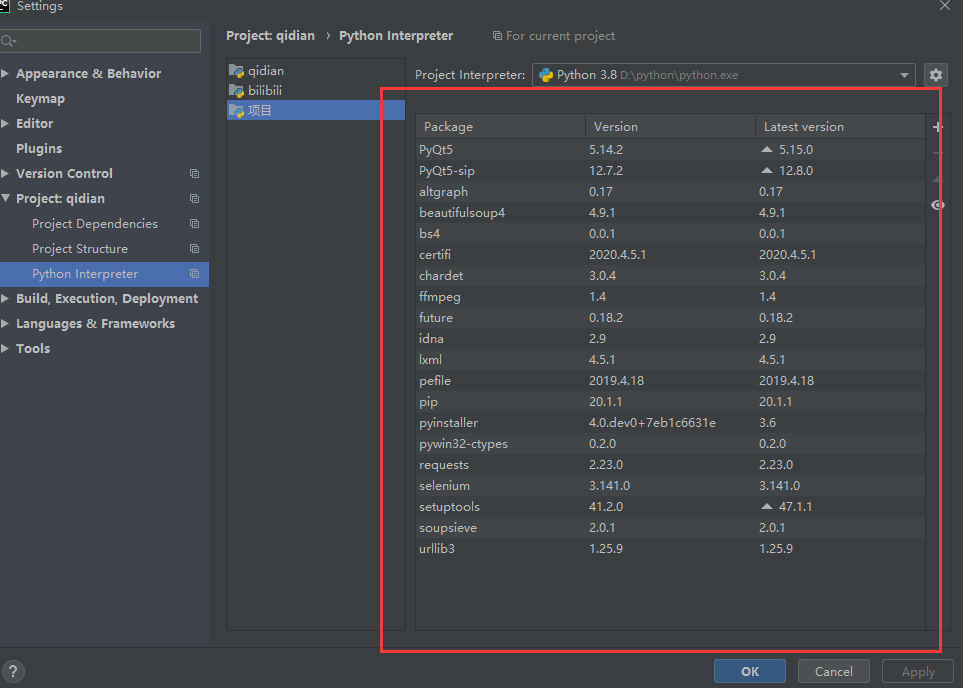
Task: Open Project Dependencies settings page
Action: click(95, 224)
